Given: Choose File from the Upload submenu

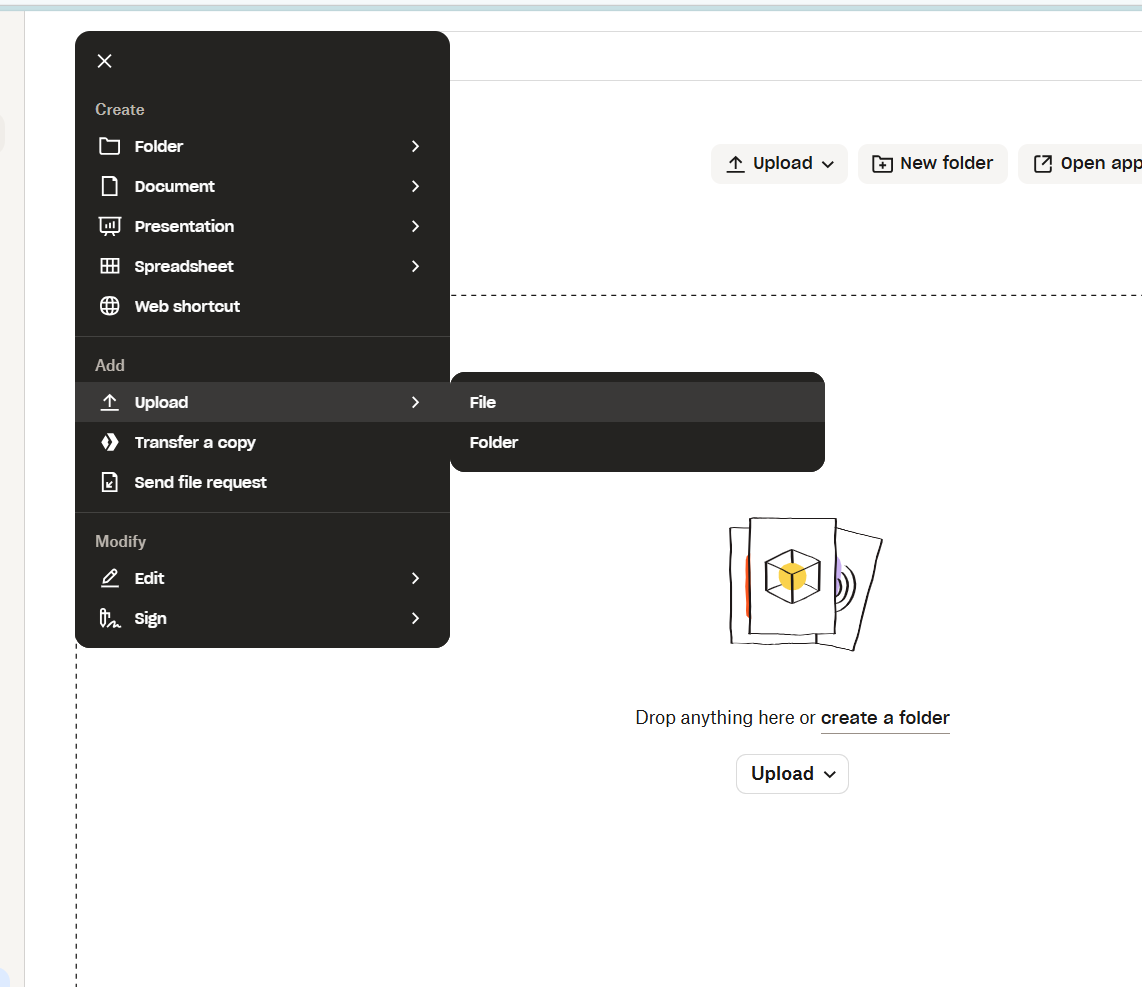Looking at the screenshot, I should (x=483, y=402).
